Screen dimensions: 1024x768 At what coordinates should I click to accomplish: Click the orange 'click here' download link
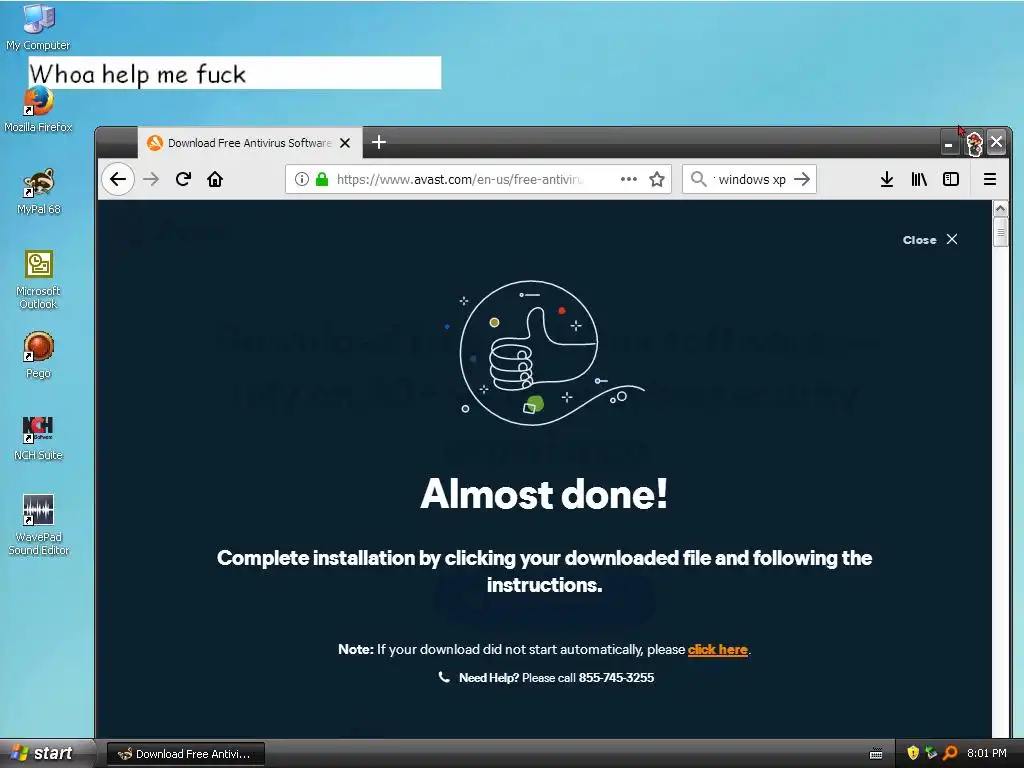click(718, 650)
